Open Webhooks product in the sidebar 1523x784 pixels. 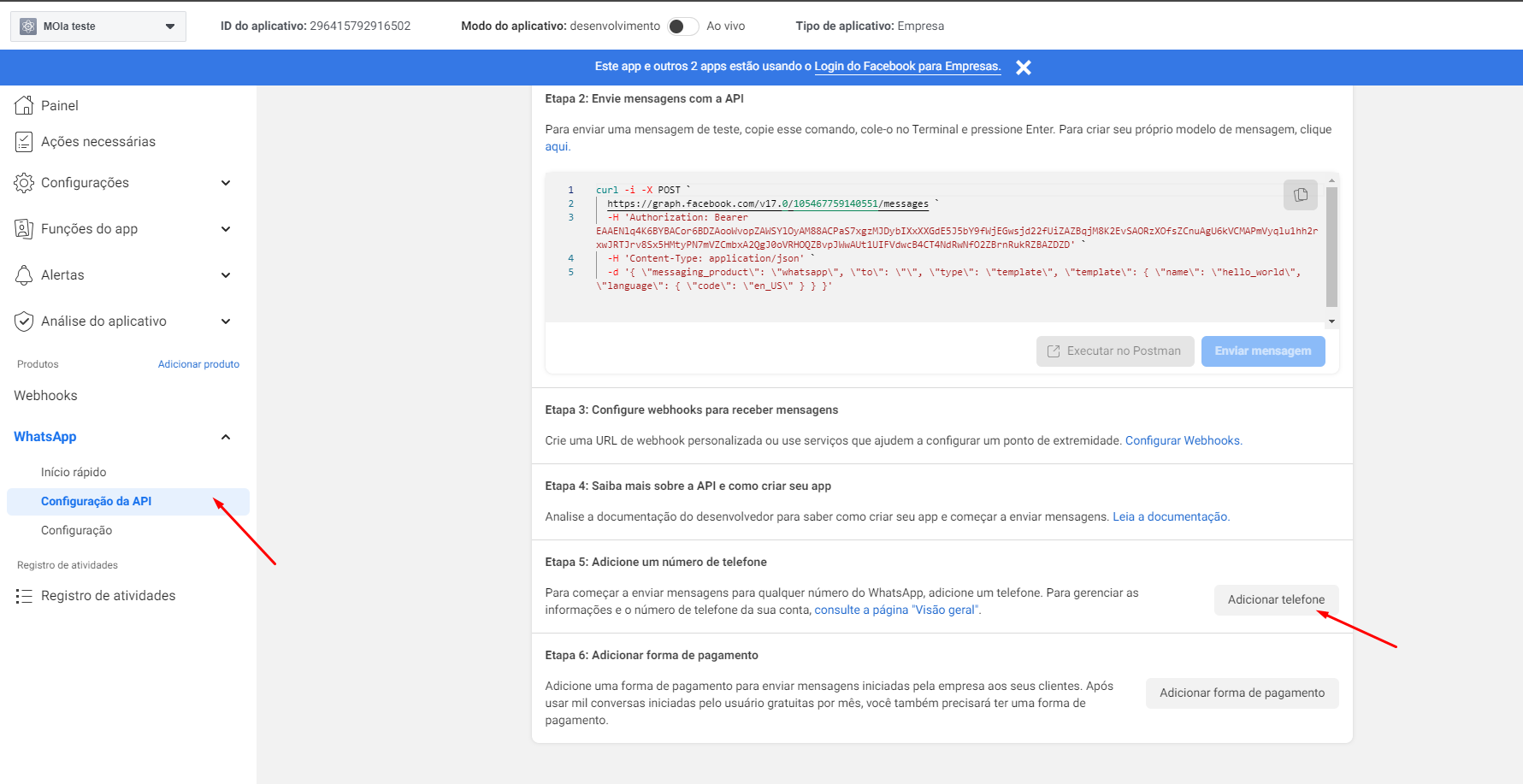[45, 396]
